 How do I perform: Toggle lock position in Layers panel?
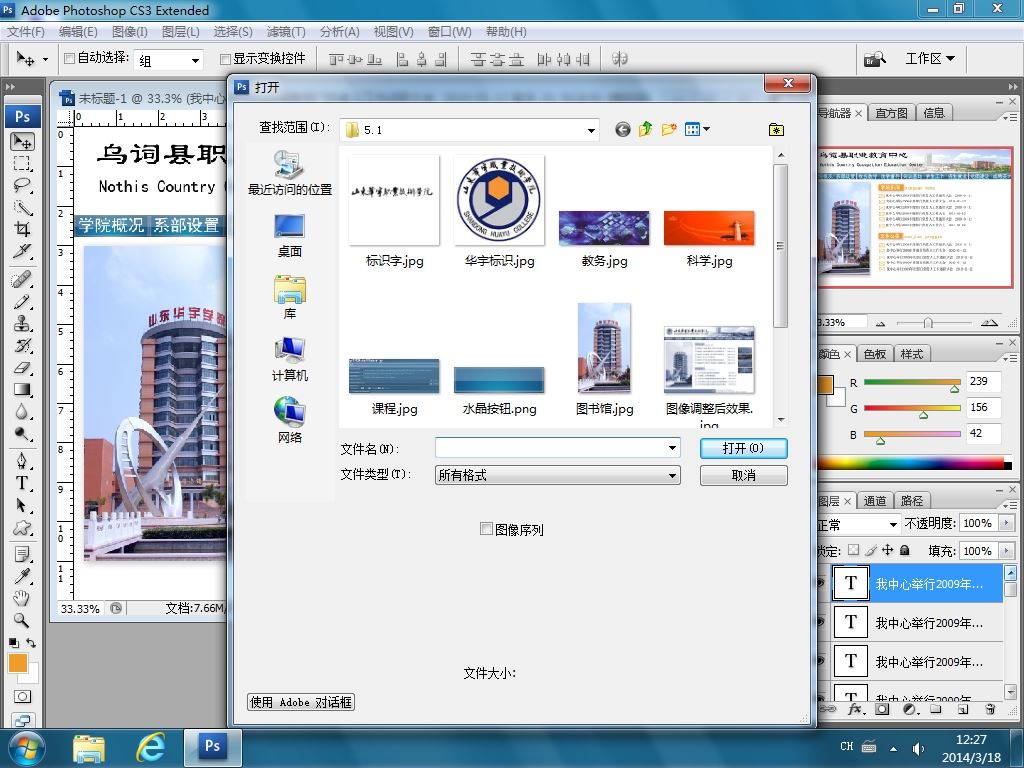click(x=888, y=551)
